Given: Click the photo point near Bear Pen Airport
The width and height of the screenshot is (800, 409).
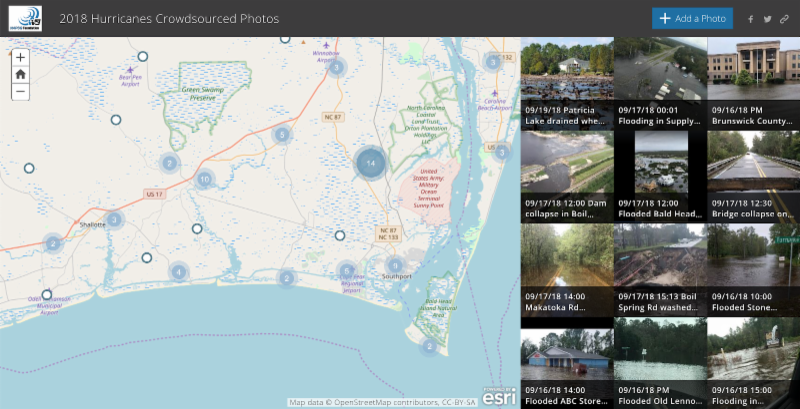Looking at the screenshot, I should coord(143,56).
